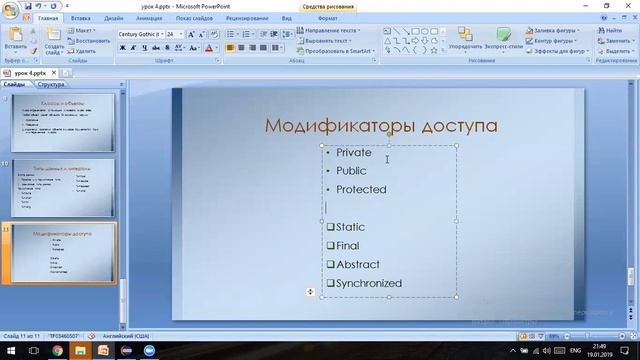Viewport: 640px width, 360px height.
Task: Decrease the font size with the A-down icon
Action: (202, 34)
